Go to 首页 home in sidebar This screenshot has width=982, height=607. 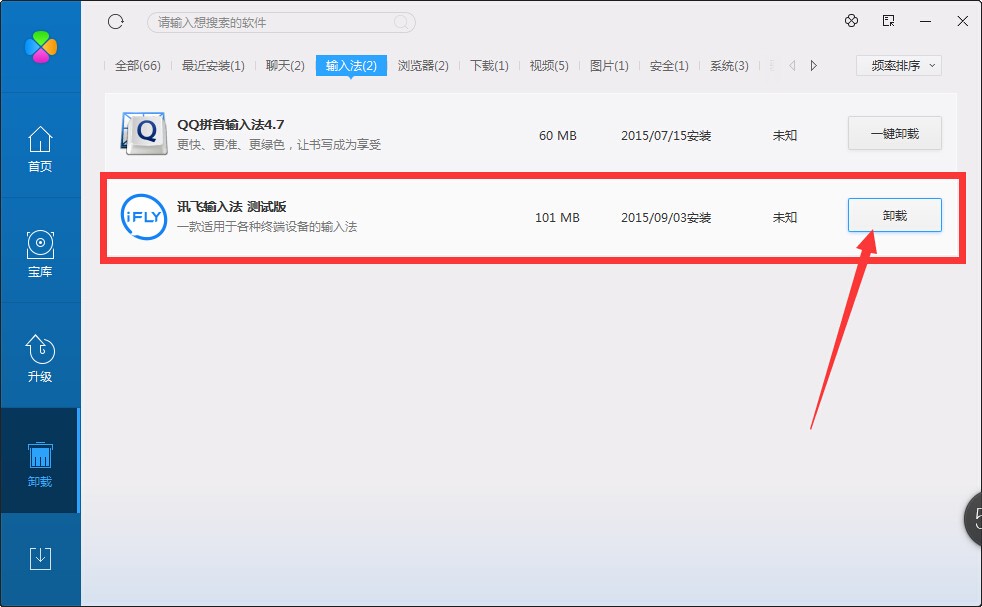(x=40, y=149)
